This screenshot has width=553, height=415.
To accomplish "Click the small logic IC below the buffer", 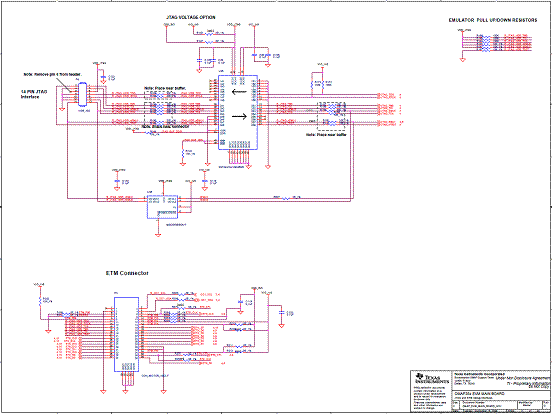I will coord(162,207).
